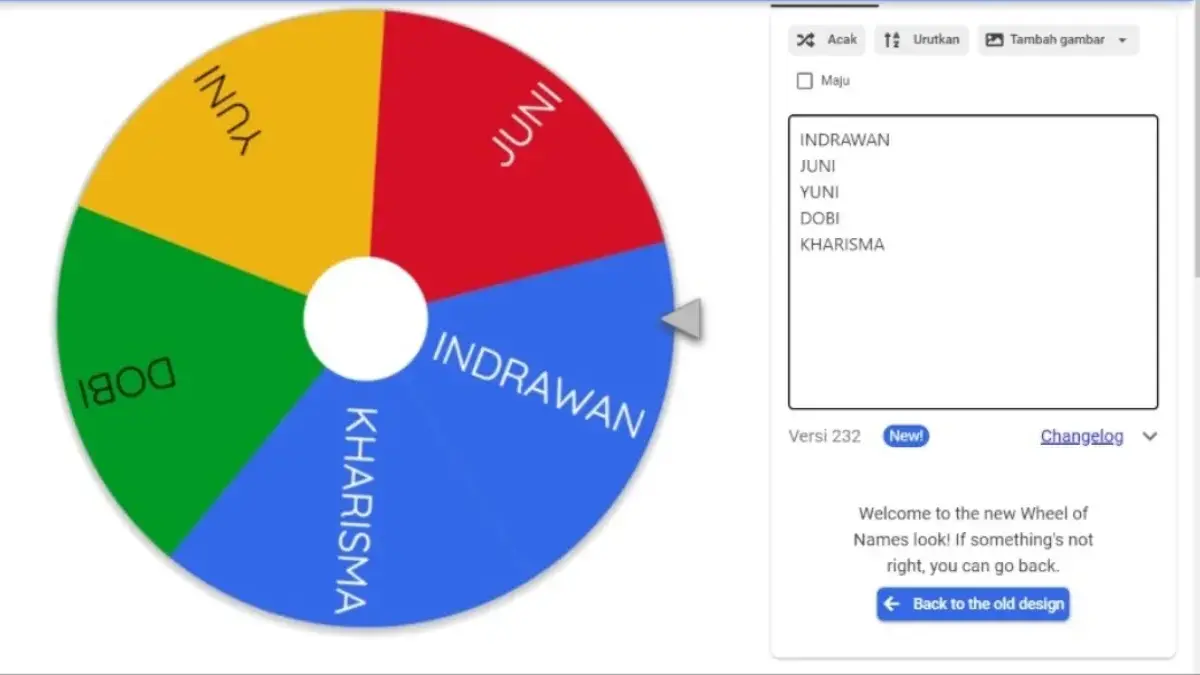Viewport: 1200px width, 675px height.
Task: Click the sort icon in Urutkan button
Action: point(892,40)
